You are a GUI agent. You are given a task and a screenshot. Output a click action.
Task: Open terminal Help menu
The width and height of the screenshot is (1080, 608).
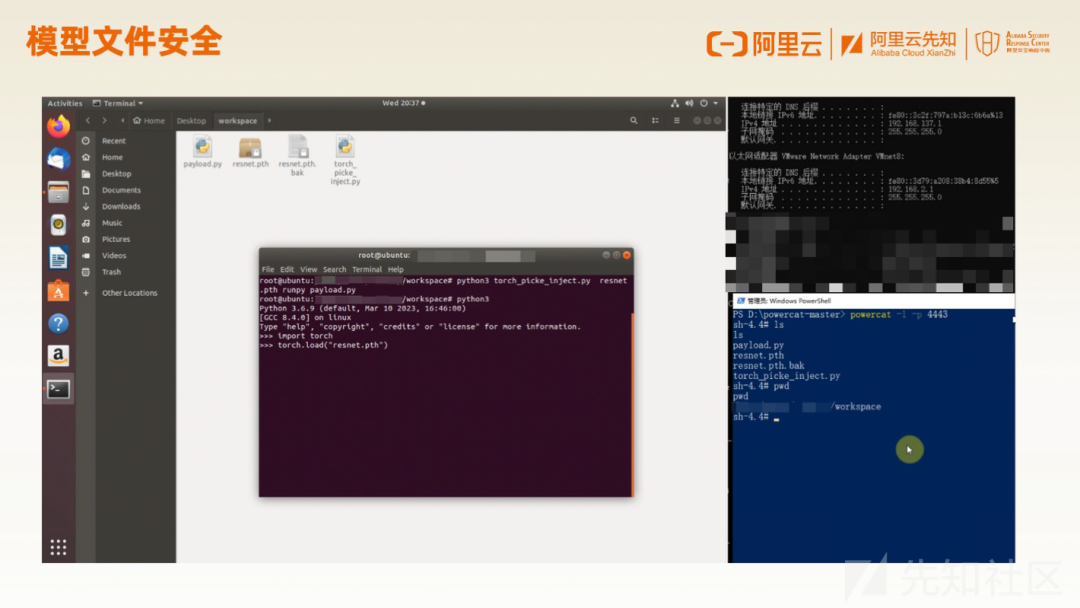tap(395, 269)
